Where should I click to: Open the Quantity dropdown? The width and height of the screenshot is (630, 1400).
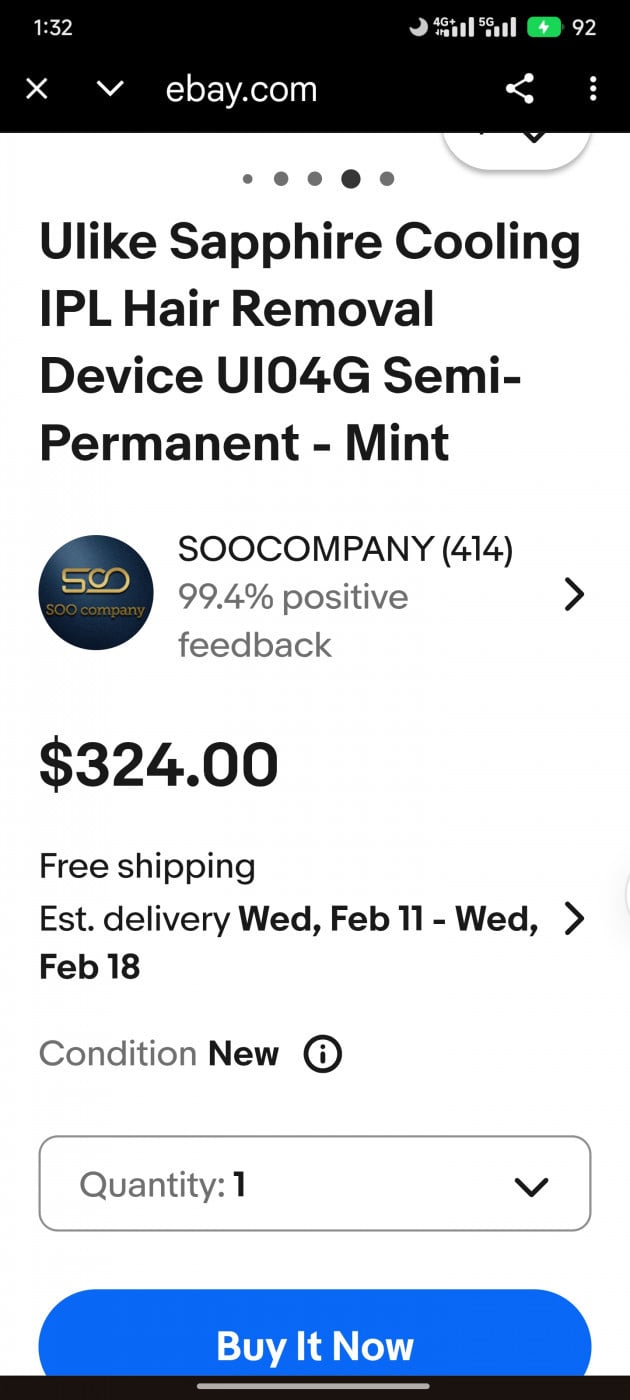pyautogui.click(x=315, y=1184)
